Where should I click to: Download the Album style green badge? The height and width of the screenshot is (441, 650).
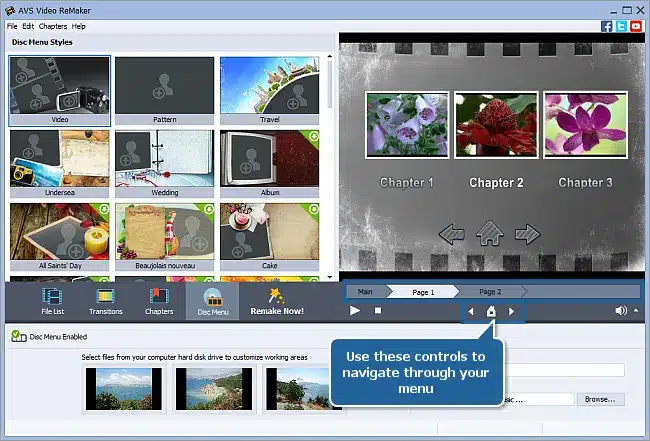click(x=314, y=136)
